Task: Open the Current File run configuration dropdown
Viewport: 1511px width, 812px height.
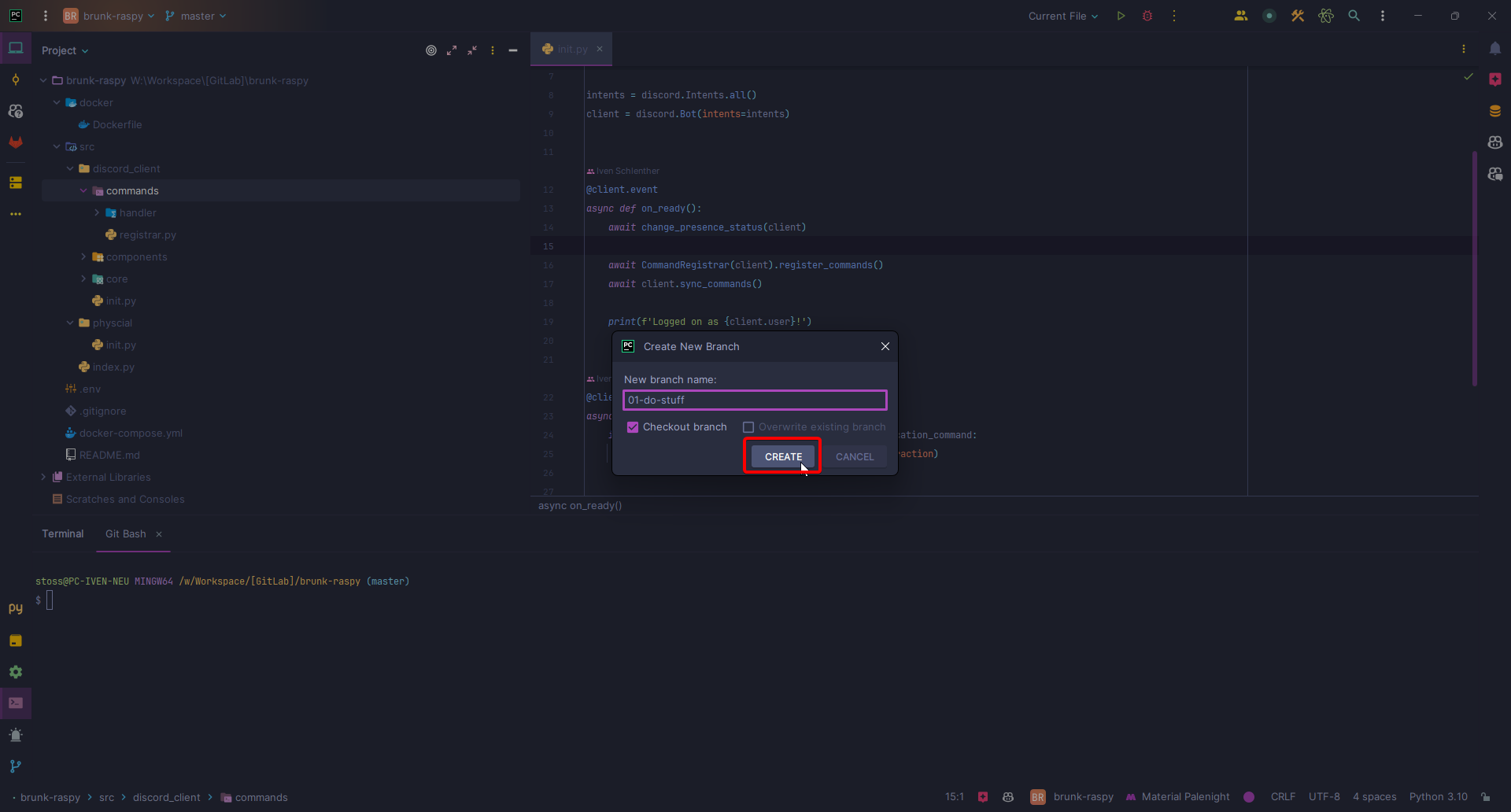Action: pos(1062,16)
